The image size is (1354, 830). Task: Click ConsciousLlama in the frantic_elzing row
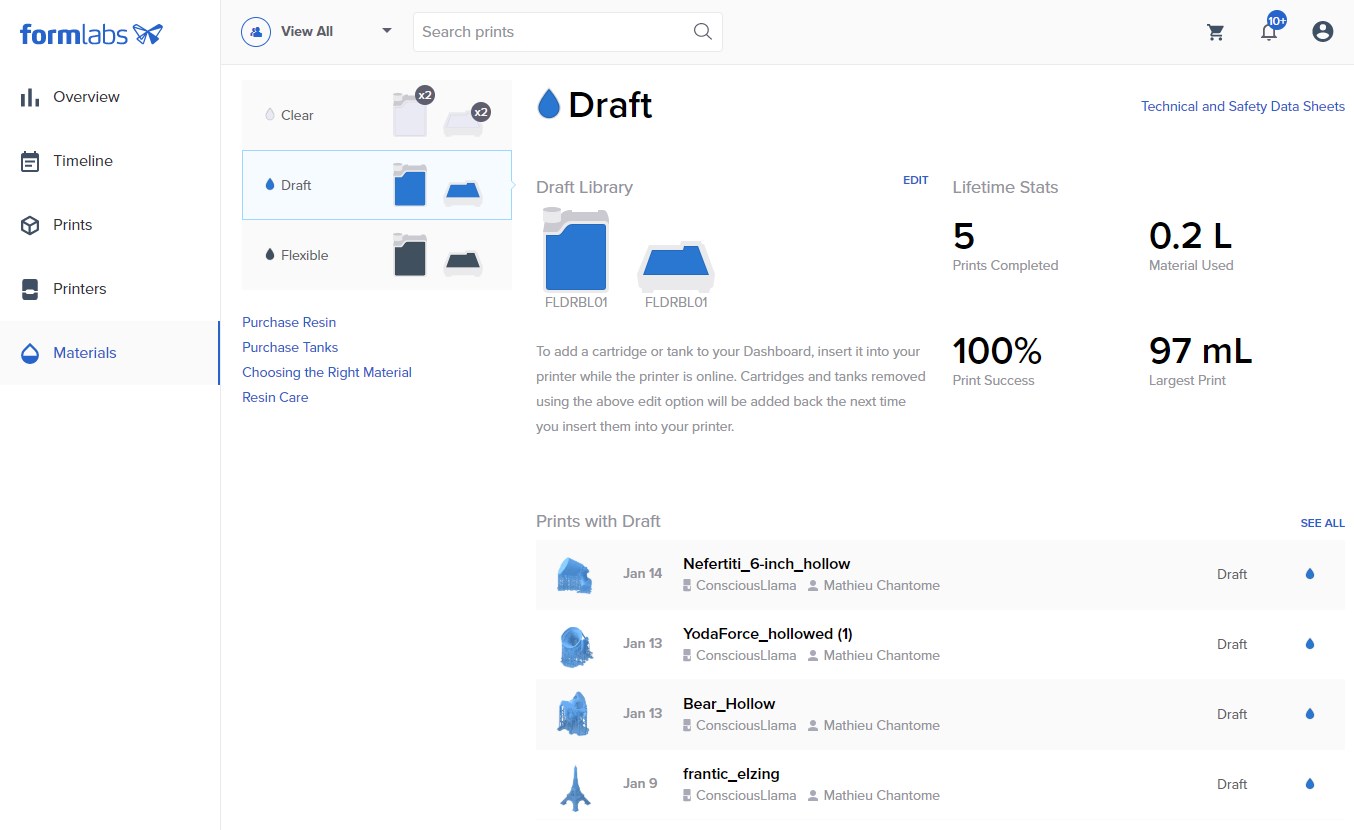[x=746, y=795]
